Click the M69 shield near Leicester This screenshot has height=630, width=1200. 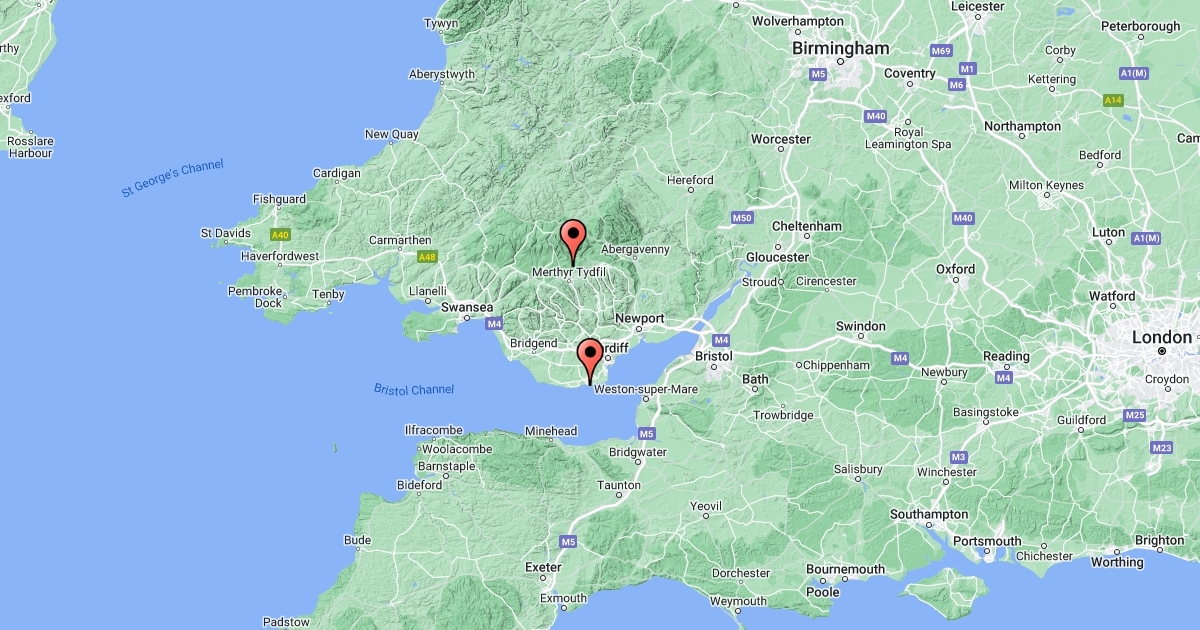940,50
